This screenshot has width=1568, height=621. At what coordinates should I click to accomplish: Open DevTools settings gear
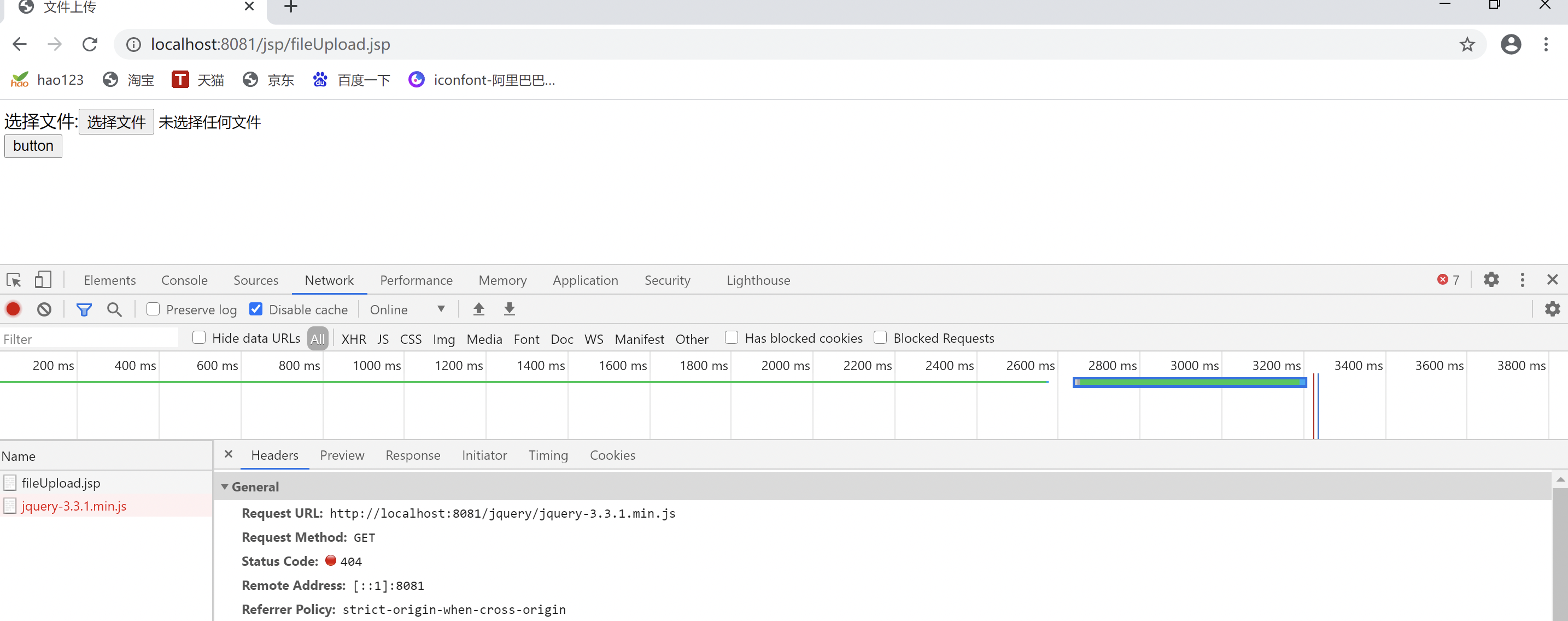(x=1491, y=280)
